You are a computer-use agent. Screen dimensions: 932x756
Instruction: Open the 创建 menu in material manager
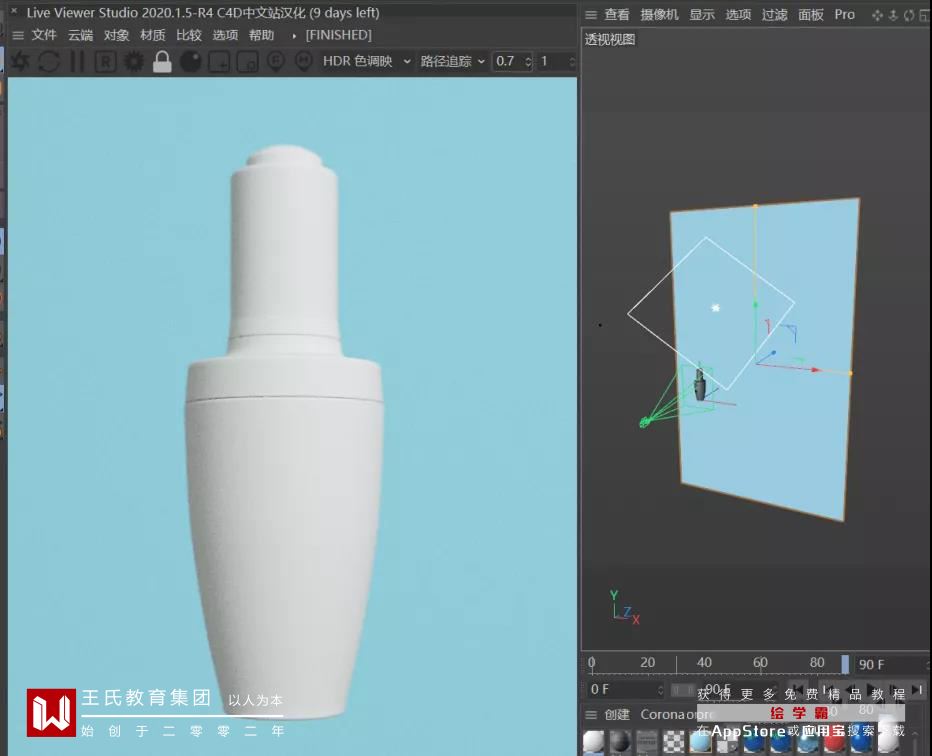coord(617,714)
